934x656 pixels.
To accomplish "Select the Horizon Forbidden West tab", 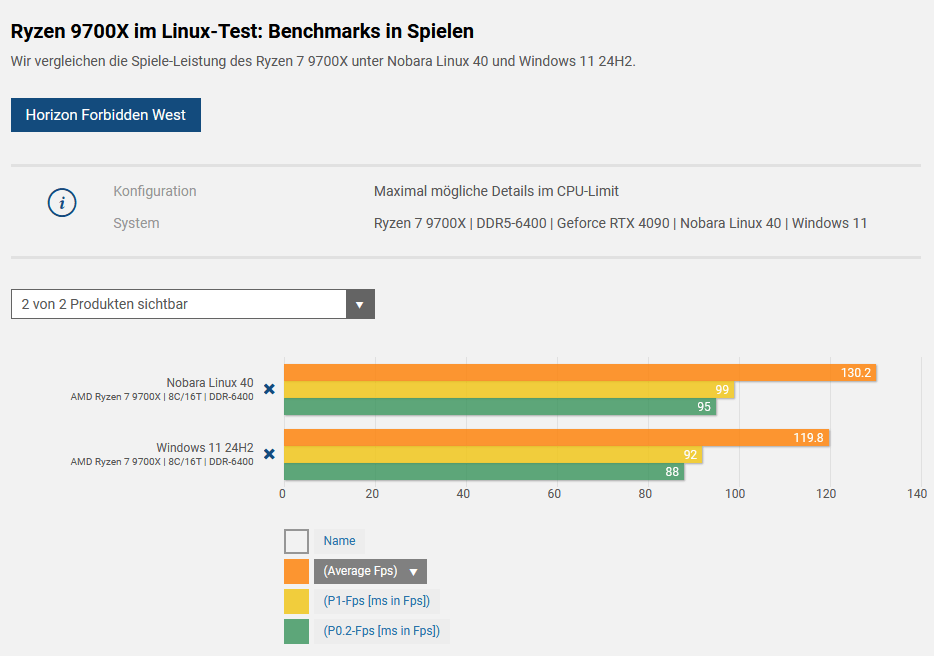I will point(106,115).
